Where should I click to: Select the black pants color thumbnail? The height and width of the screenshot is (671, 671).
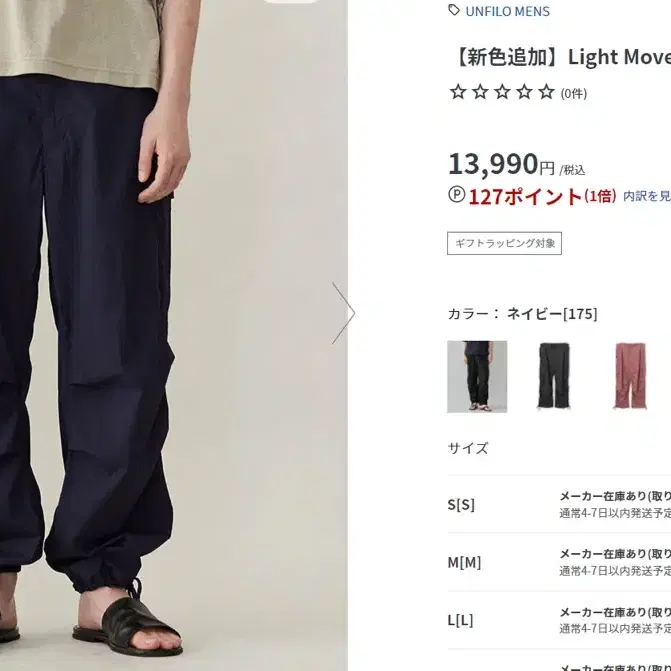point(554,377)
